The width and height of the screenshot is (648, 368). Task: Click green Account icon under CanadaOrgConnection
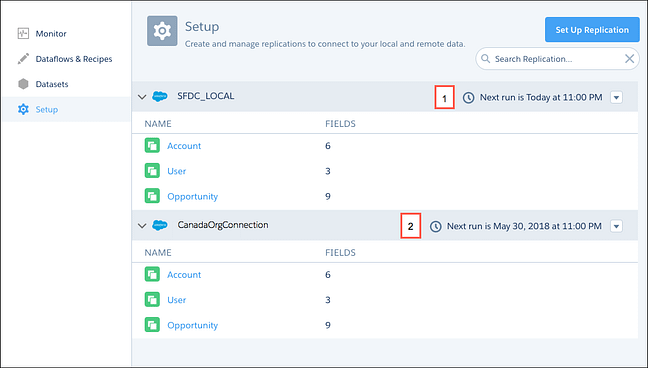pyautogui.click(x=152, y=275)
